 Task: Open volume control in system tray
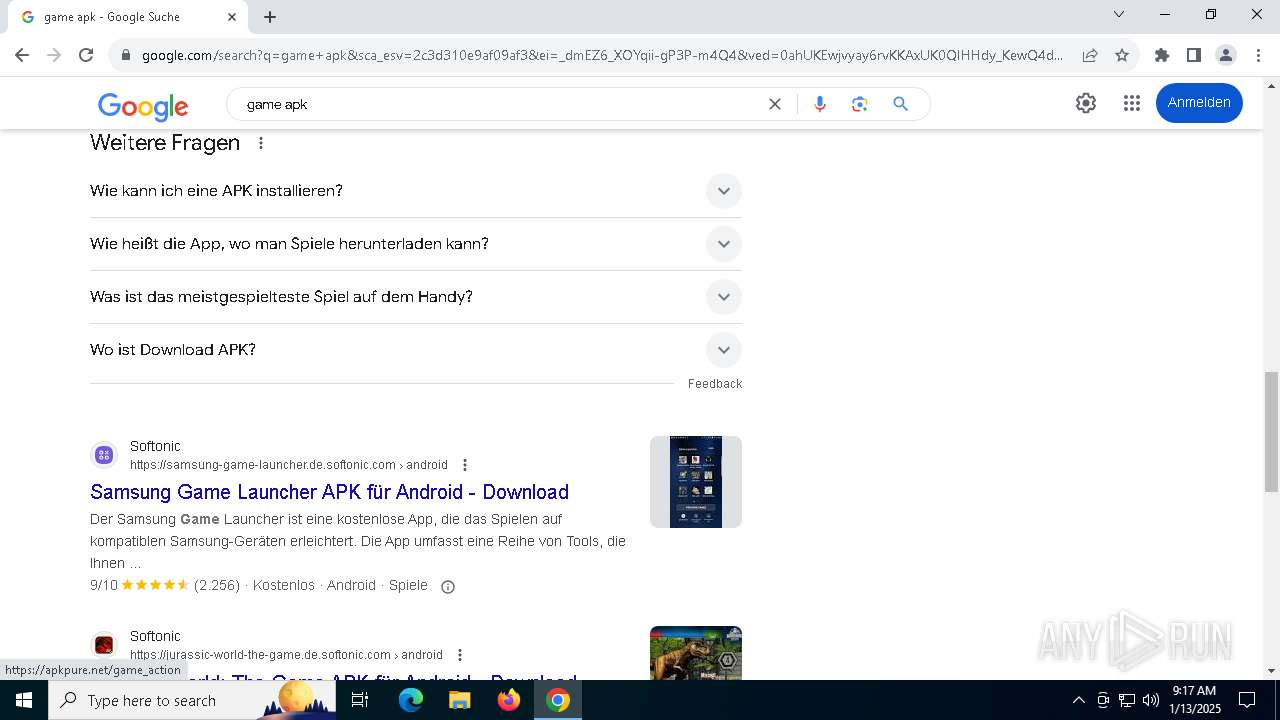[x=1150, y=700]
